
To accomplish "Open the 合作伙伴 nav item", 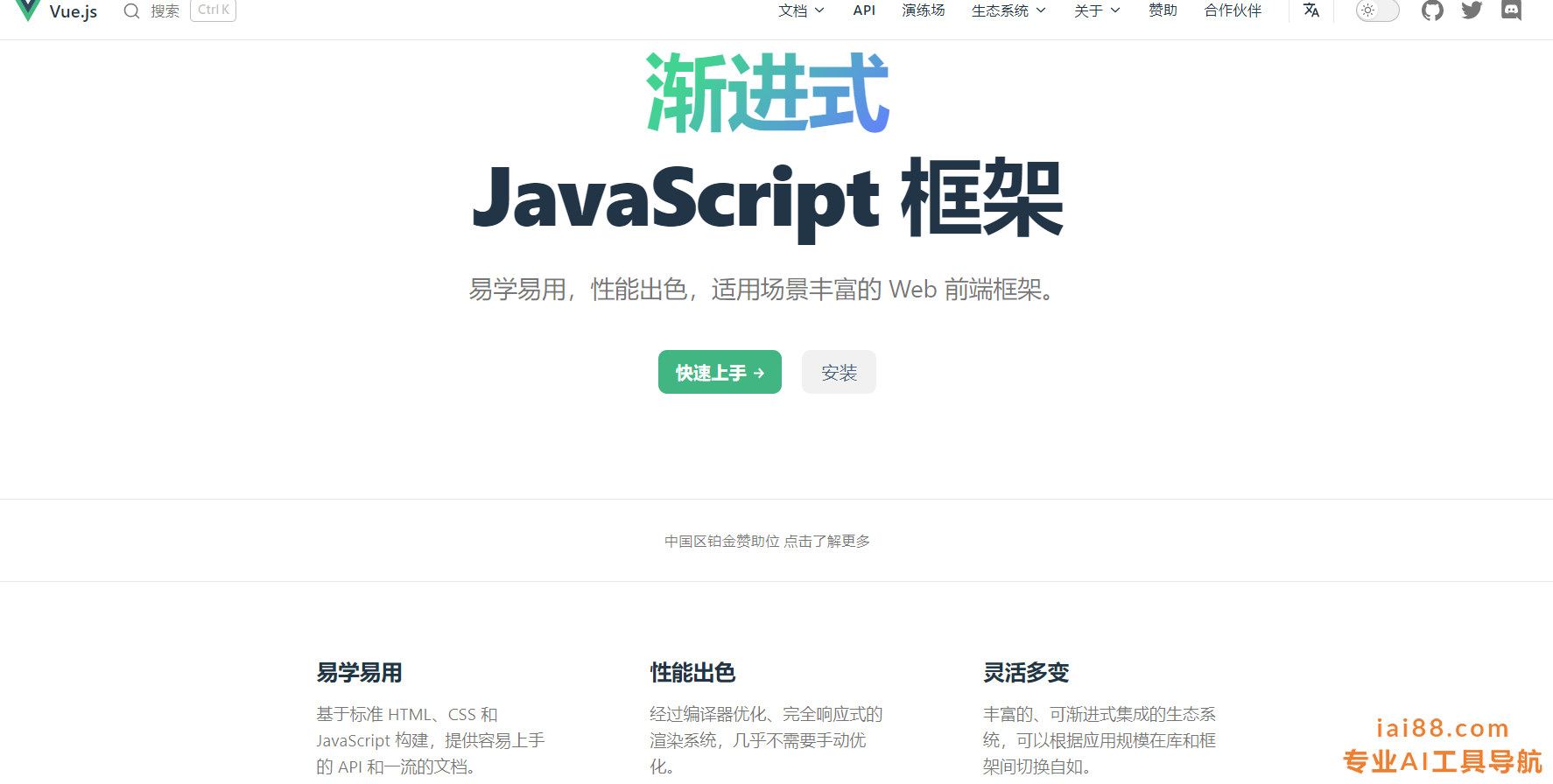I will pos(1233,10).
